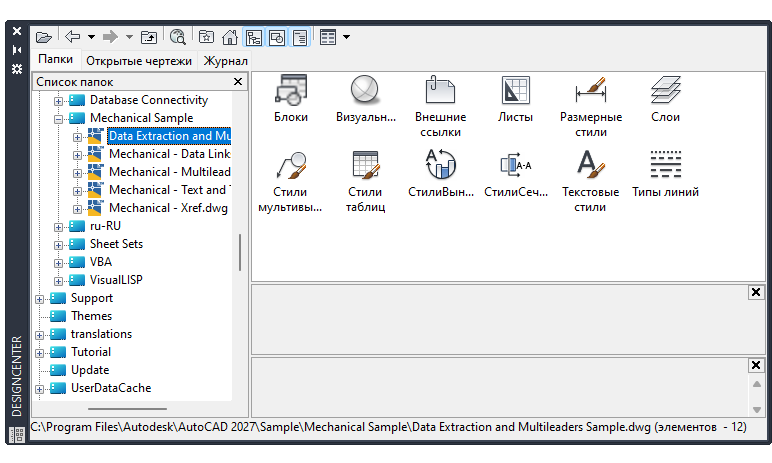Expand the Data Extraction and Multileaders drawing node

(x=77, y=137)
